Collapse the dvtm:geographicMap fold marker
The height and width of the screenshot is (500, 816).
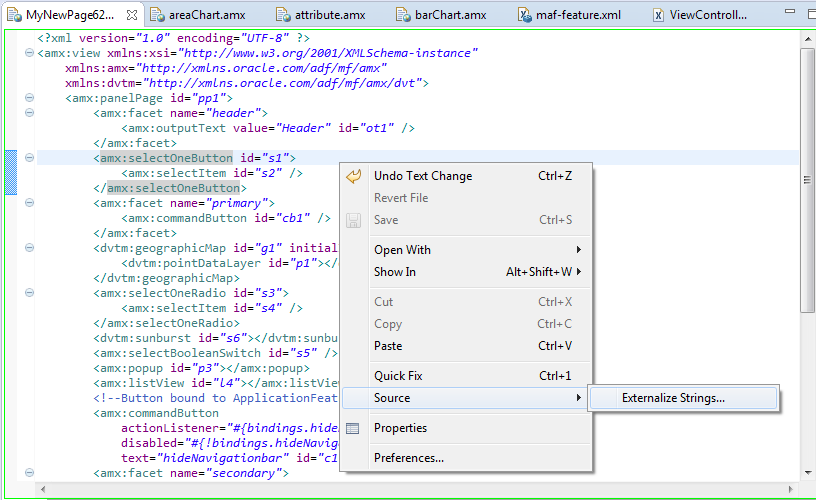click(30, 248)
